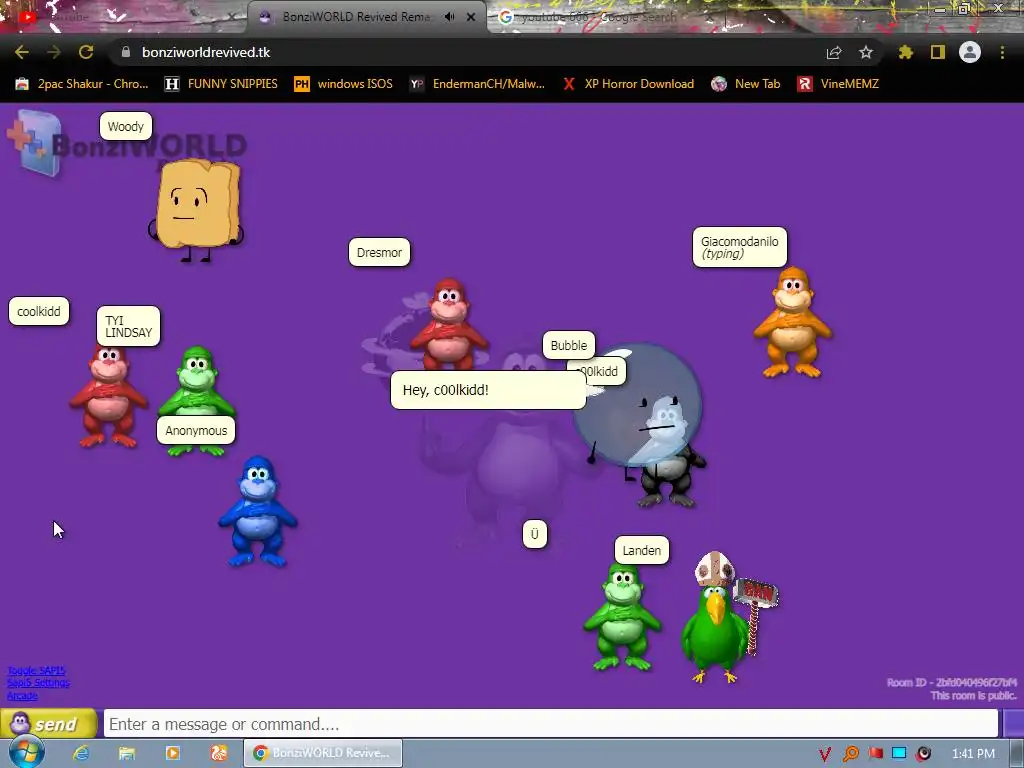Click the browser Forward arrow
1024x768 pixels.
(54, 52)
